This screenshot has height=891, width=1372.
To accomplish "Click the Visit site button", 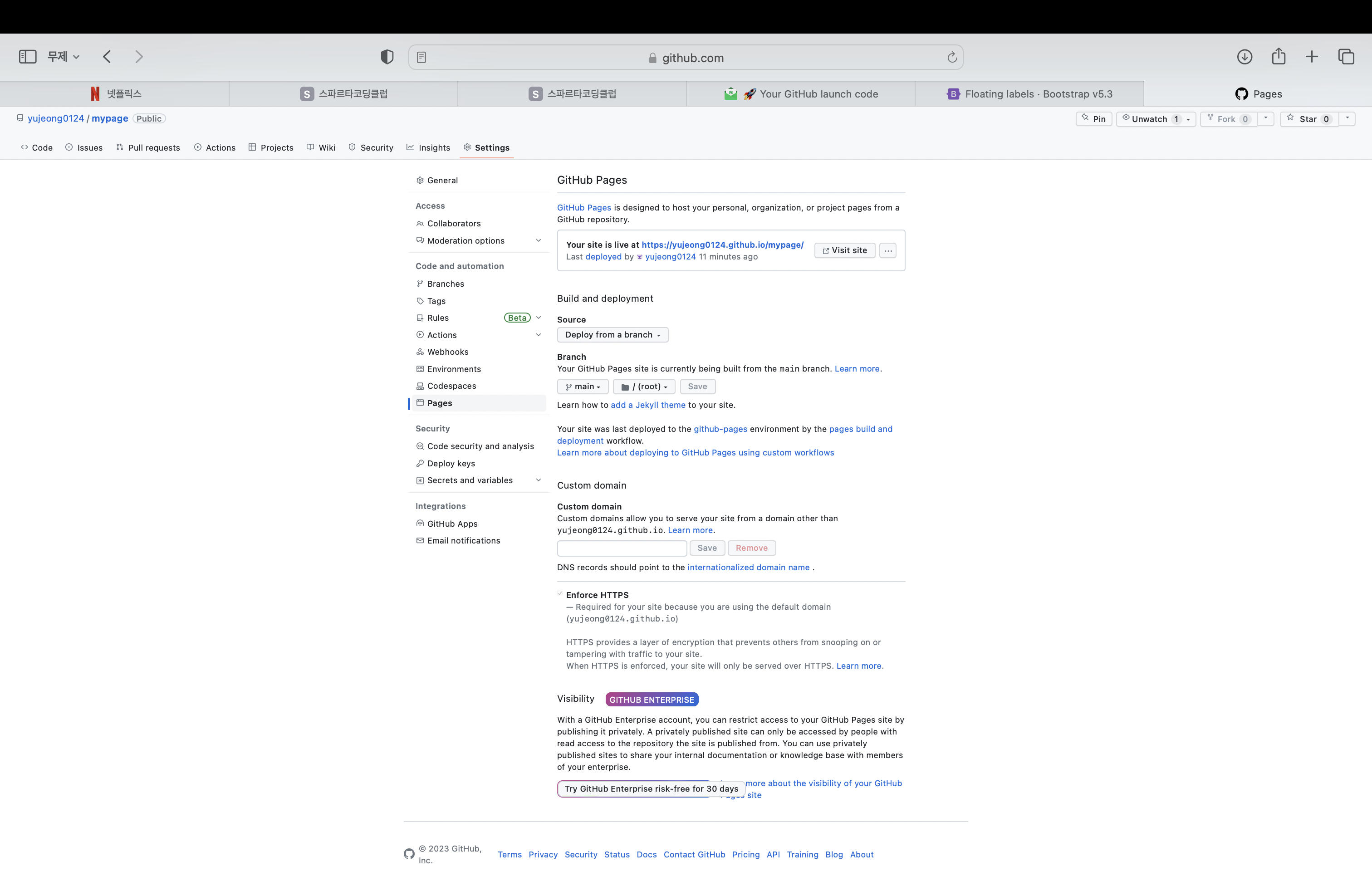I will pyautogui.click(x=844, y=251).
